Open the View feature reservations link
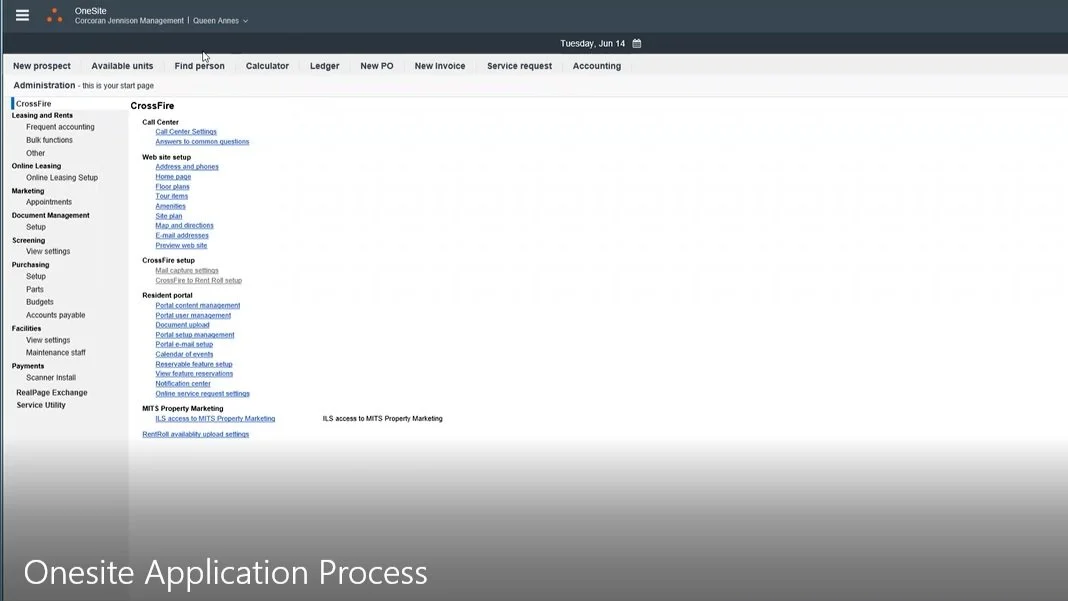 tap(194, 374)
